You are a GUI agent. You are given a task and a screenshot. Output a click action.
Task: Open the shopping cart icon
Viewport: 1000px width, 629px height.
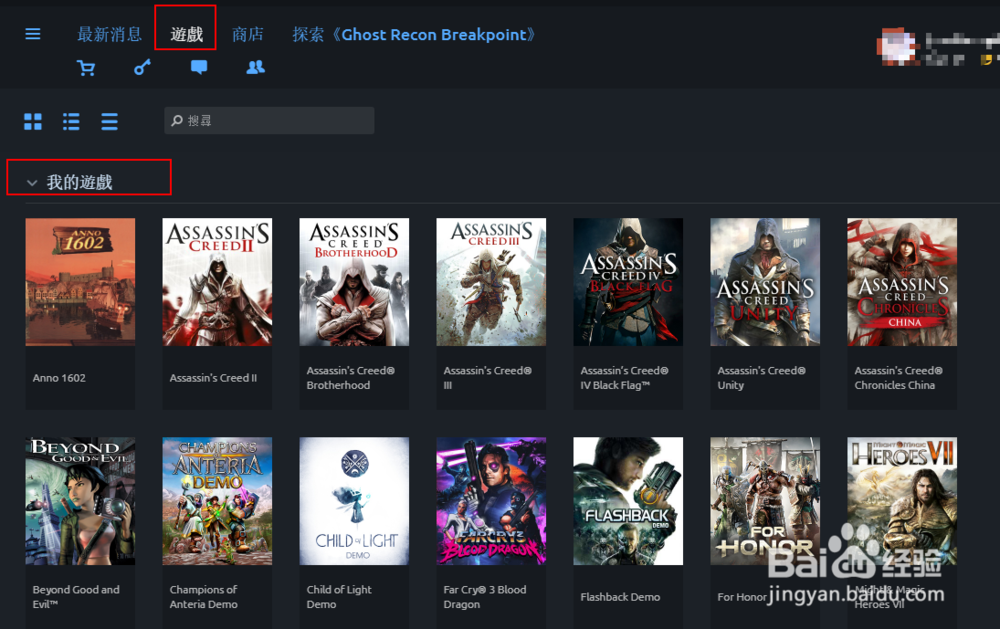[x=85, y=67]
